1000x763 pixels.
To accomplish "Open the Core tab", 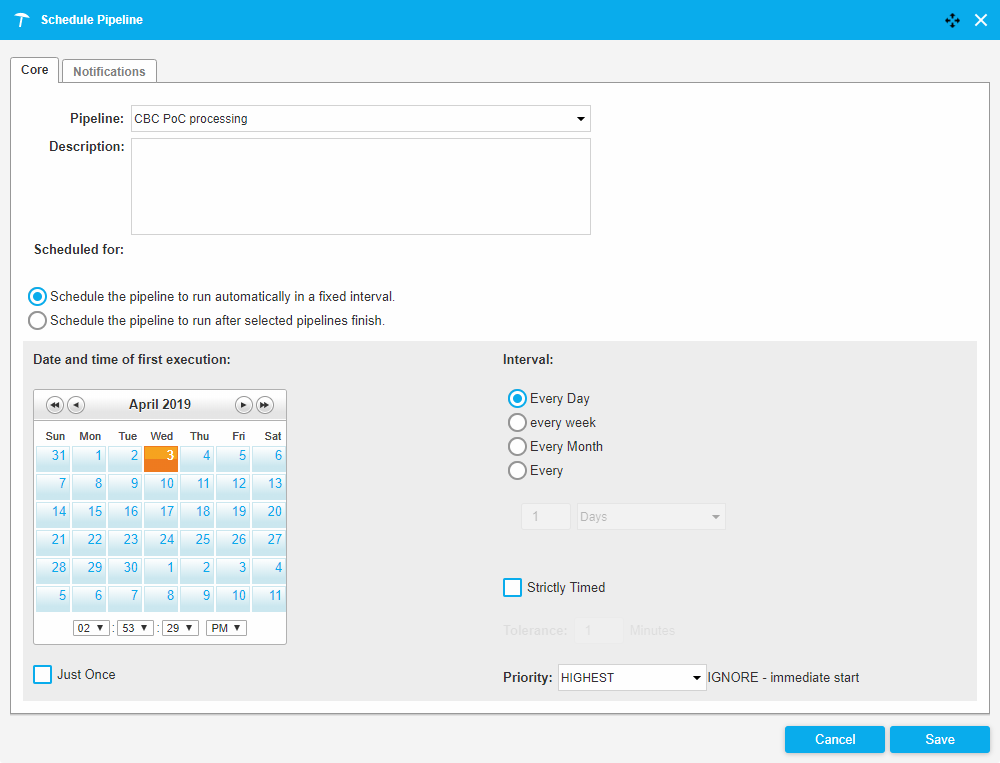I will (x=35, y=70).
